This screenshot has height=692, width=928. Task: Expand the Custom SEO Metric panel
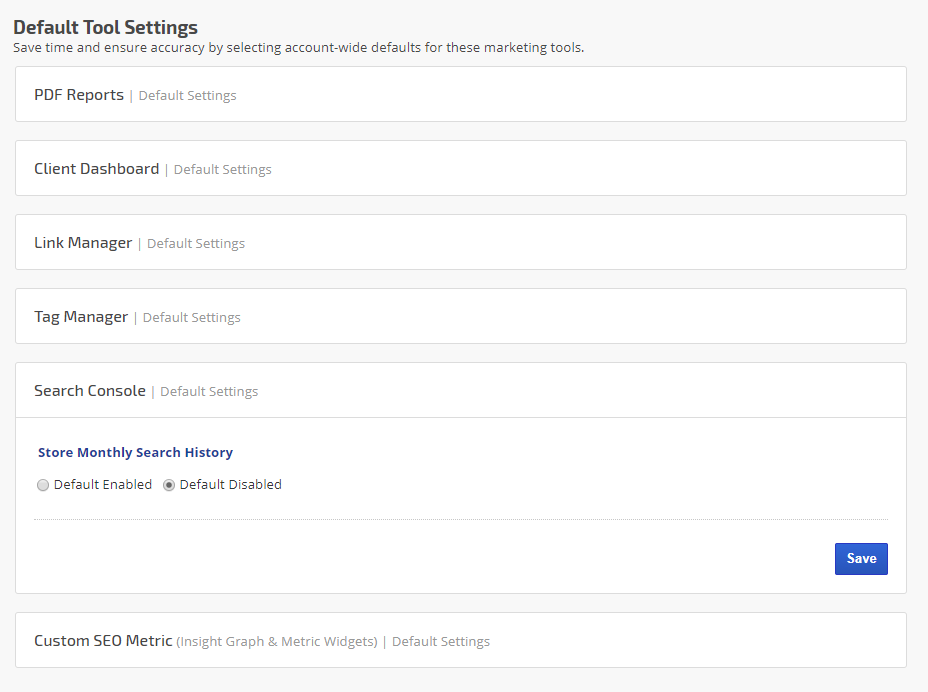click(x=103, y=641)
